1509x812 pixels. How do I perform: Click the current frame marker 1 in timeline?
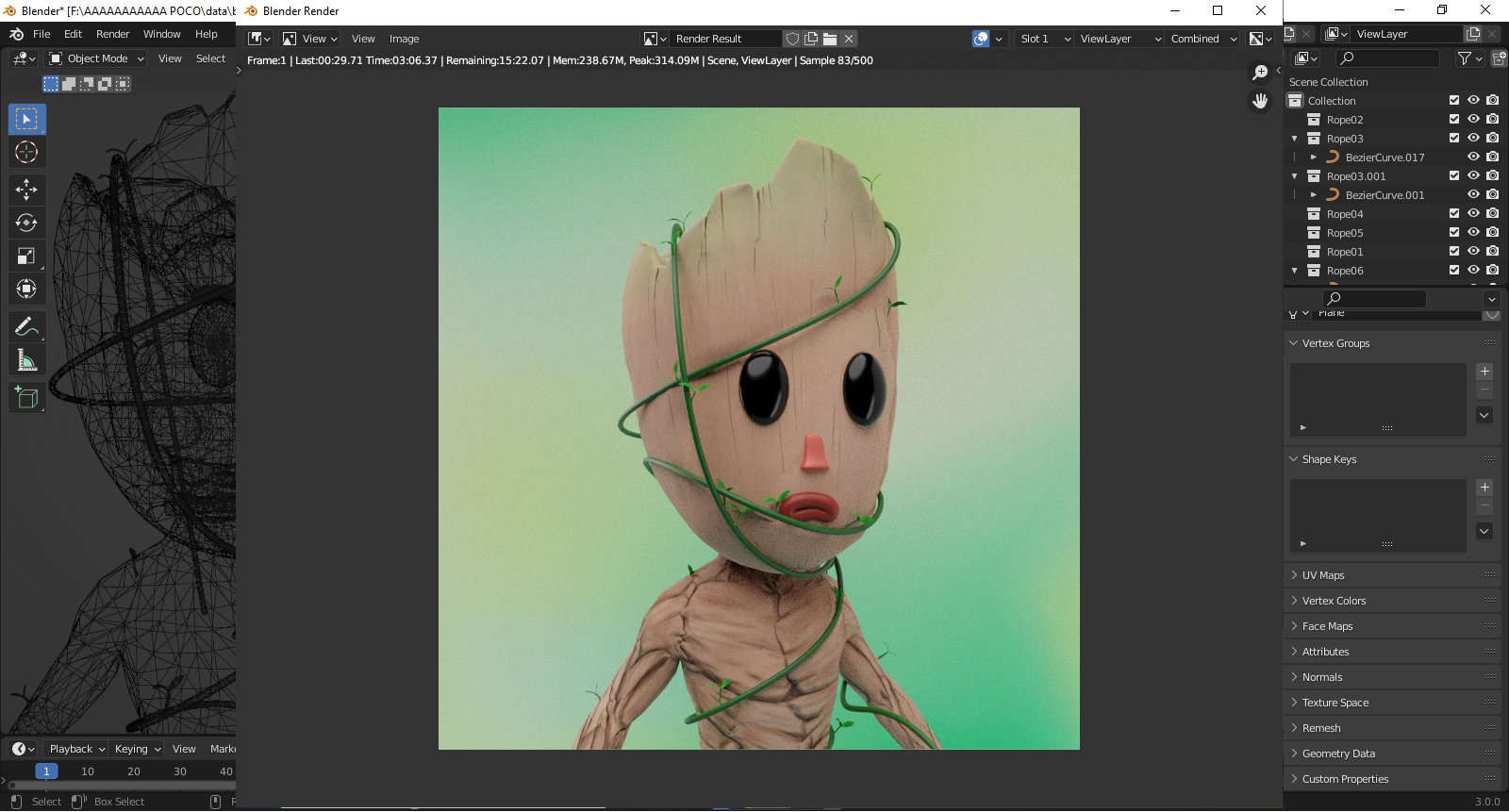pos(46,771)
